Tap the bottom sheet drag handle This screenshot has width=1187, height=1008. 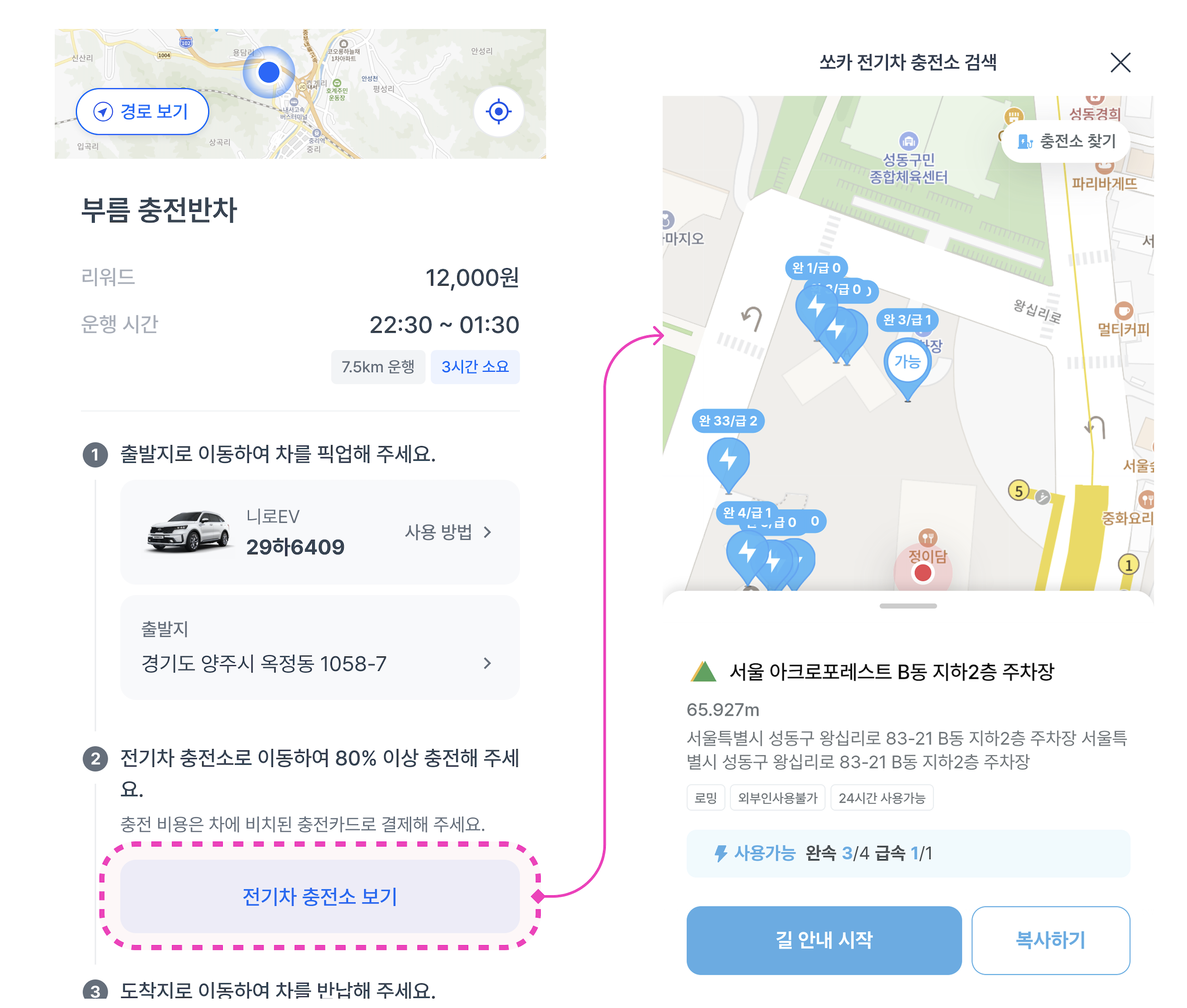908,606
